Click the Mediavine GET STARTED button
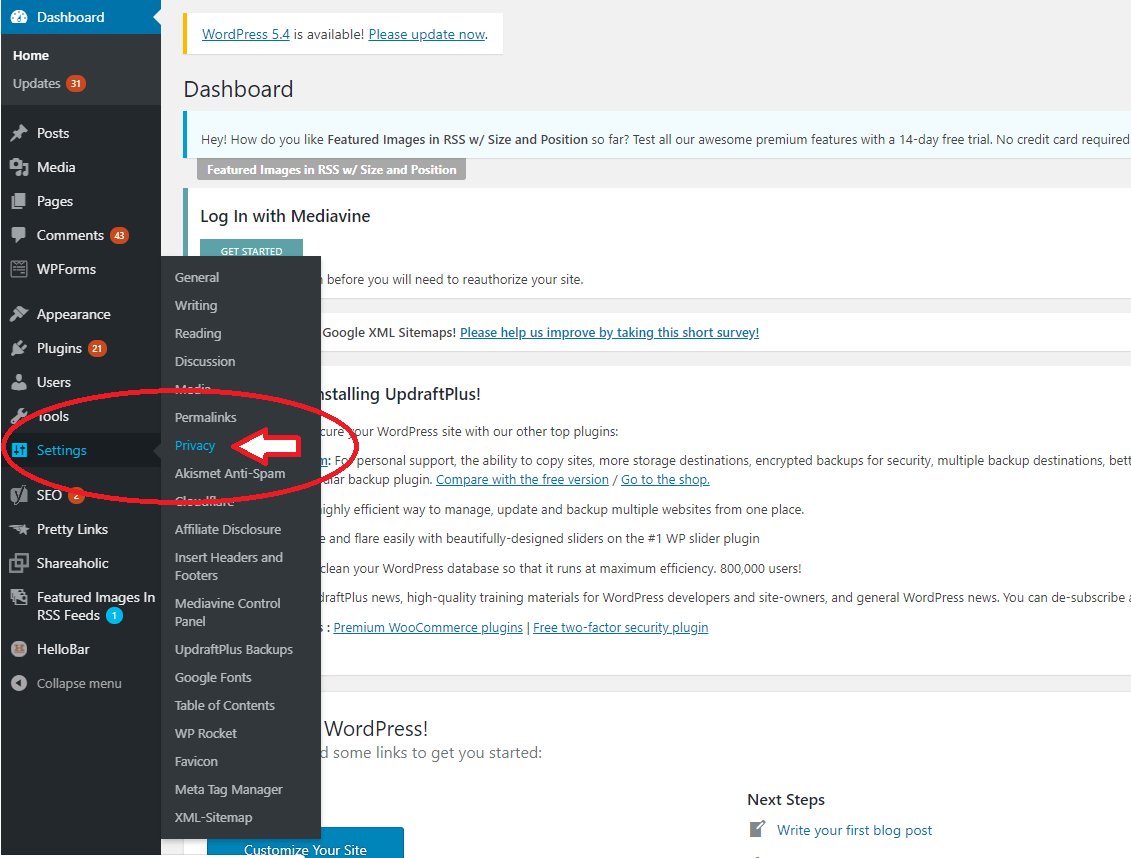The image size is (1131, 858). coord(251,249)
